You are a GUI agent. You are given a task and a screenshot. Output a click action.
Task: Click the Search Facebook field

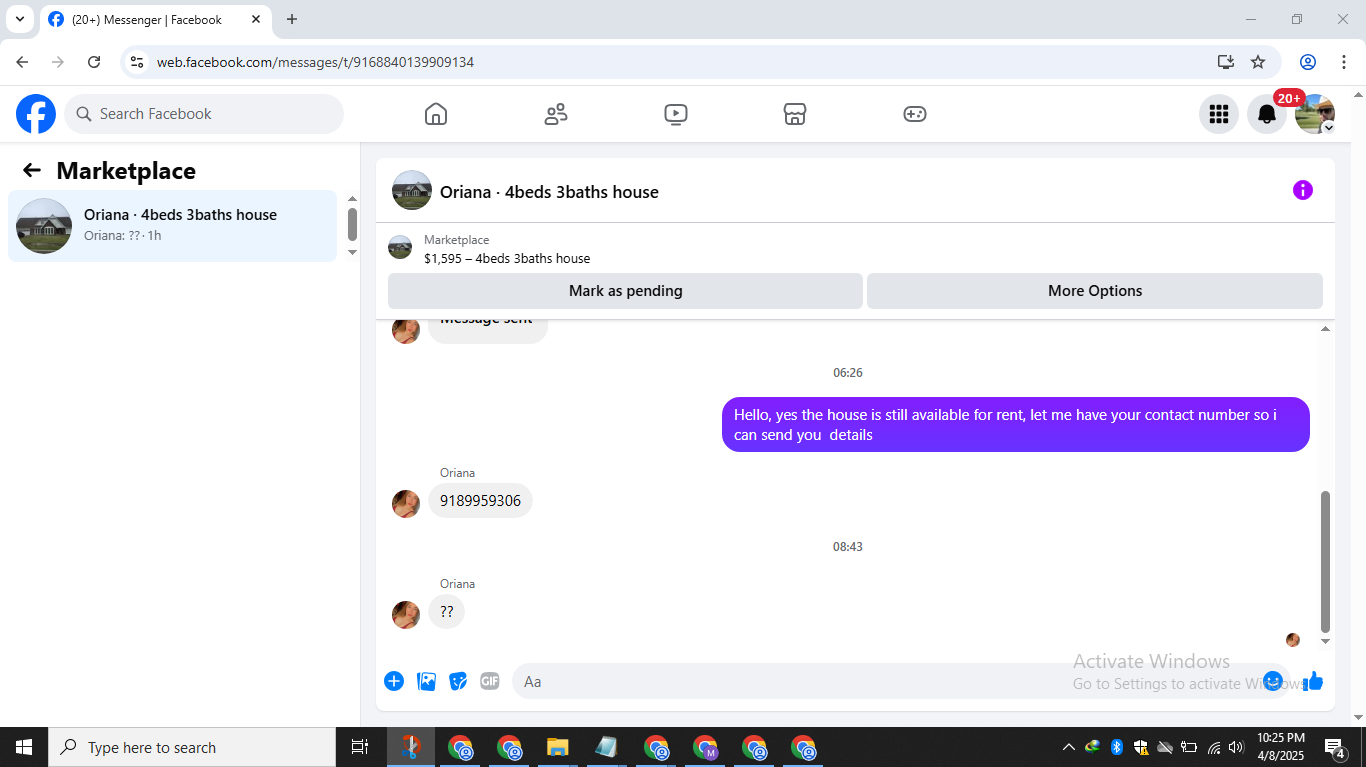coord(204,114)
